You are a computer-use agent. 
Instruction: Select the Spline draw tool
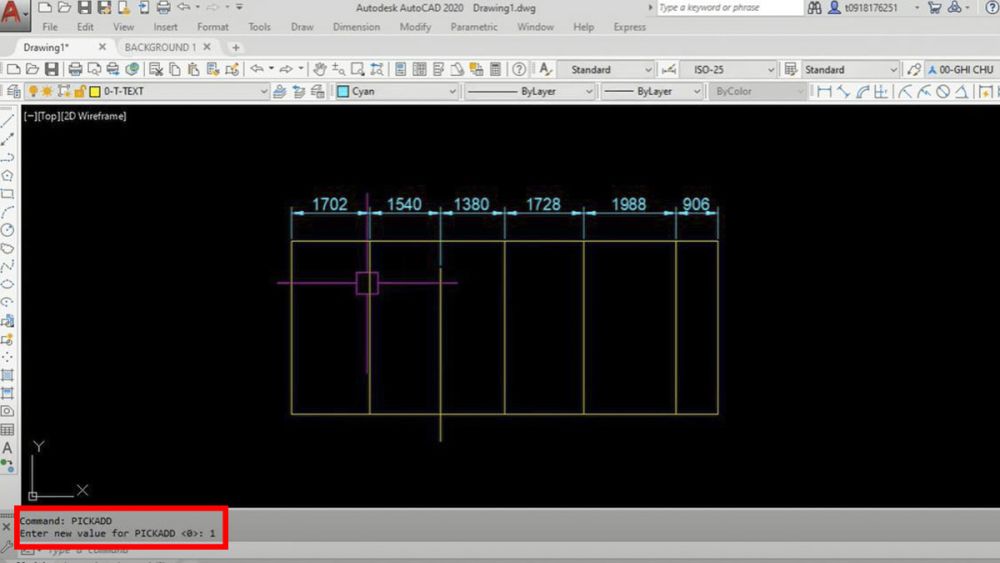[8, 266]
